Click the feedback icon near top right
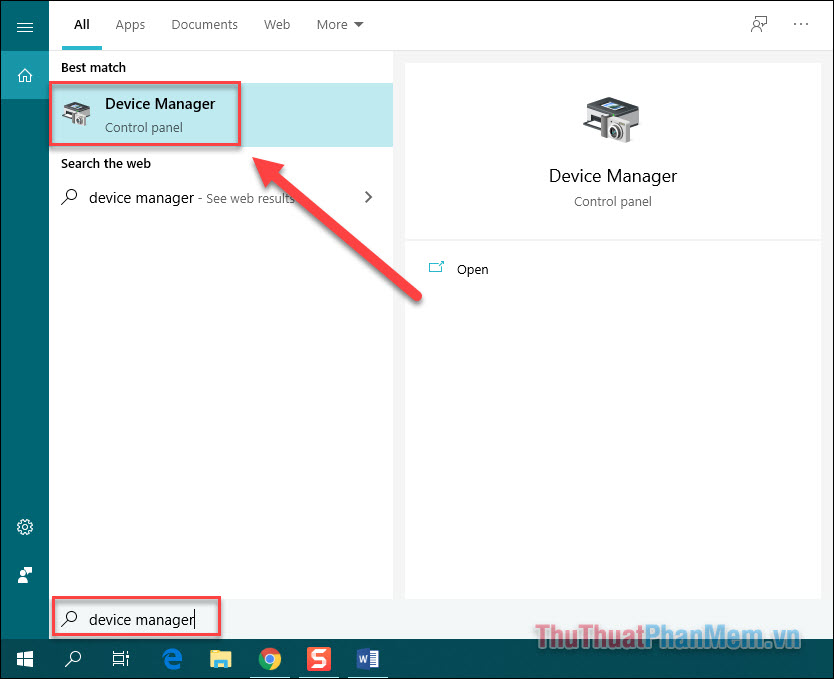This screenshot has height=679, width=834. pos(759,24)
